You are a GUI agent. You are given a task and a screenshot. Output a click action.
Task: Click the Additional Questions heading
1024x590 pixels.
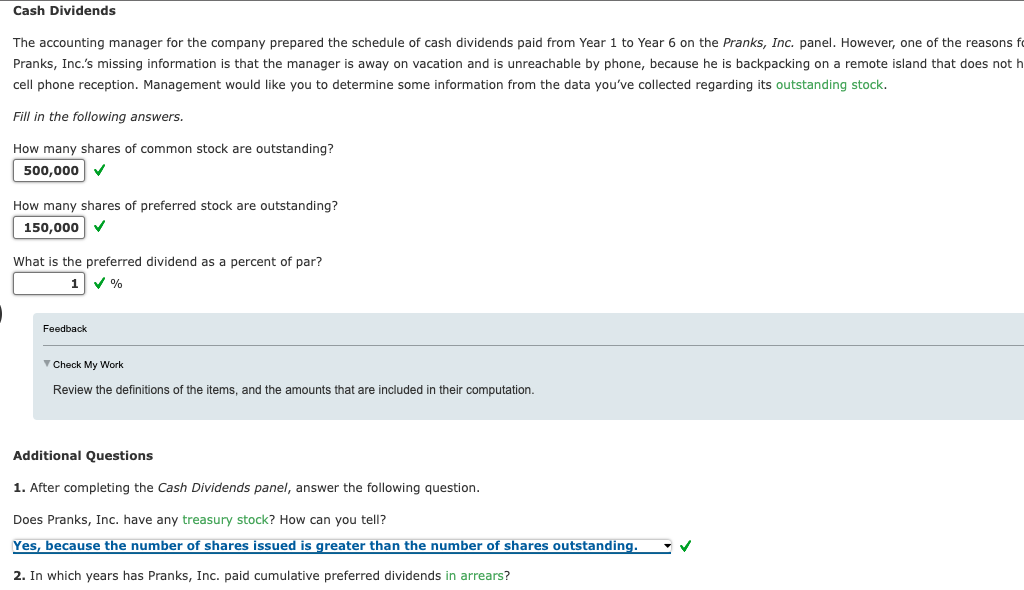pos(83,455)
